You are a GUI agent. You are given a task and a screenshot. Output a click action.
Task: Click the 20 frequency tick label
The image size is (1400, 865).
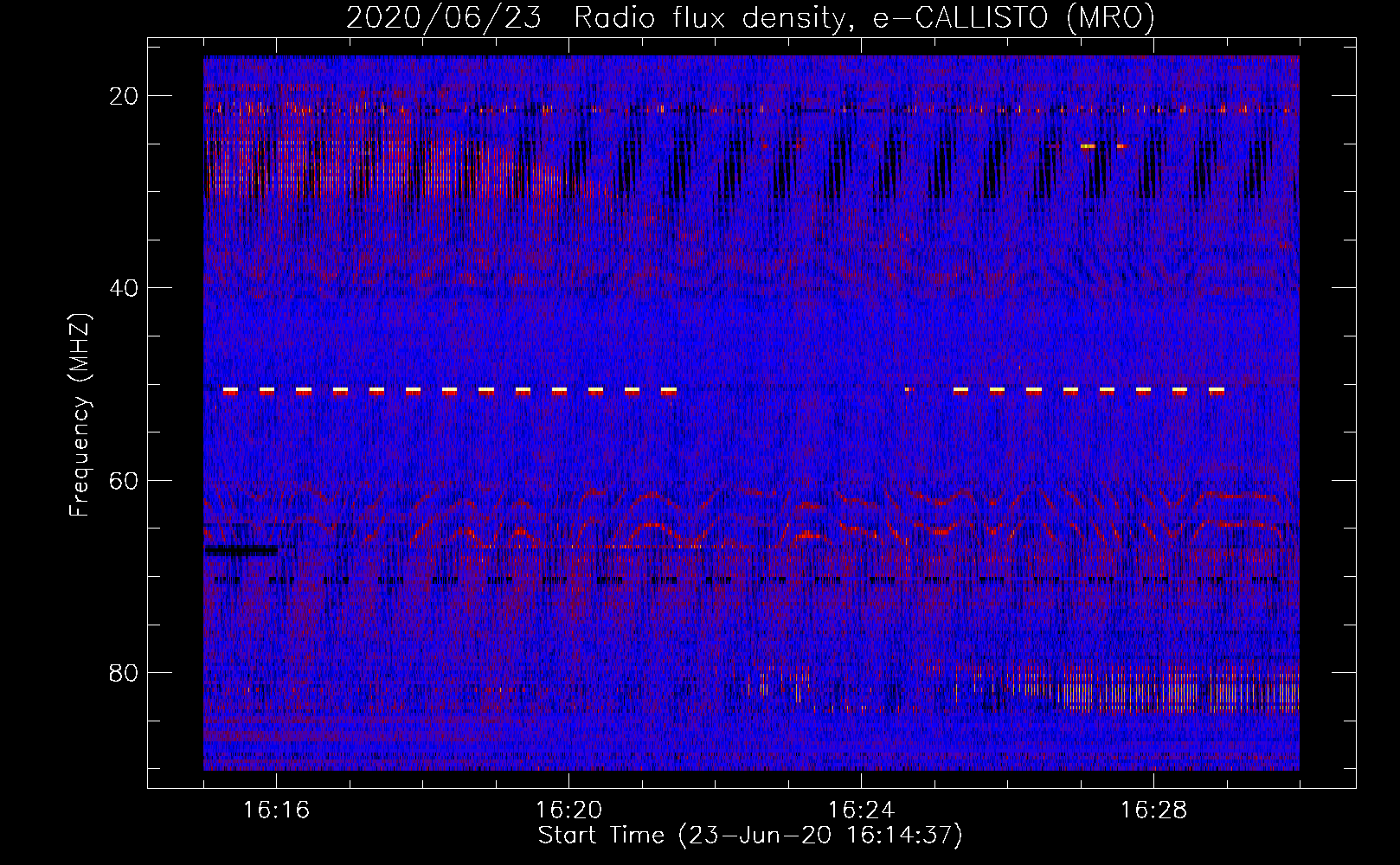124,96
